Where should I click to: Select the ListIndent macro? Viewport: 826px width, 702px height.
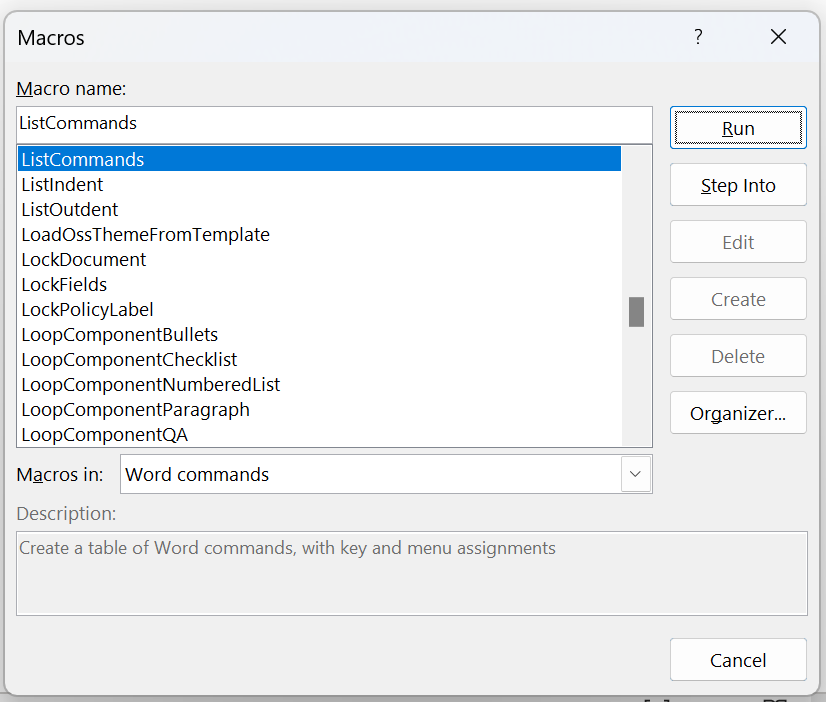pyautogui.click(x=319, y=184)
